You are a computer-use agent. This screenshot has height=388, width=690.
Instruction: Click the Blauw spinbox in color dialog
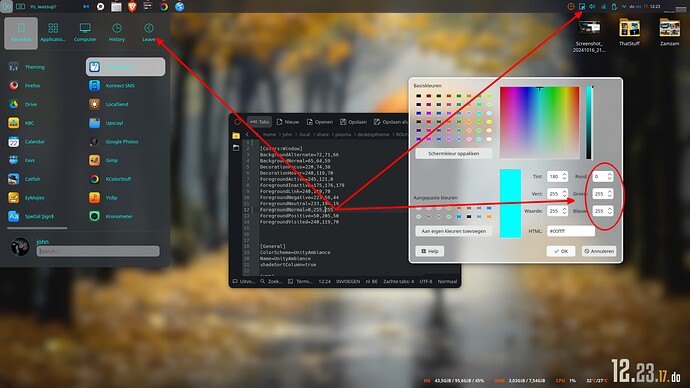point(602,211)
